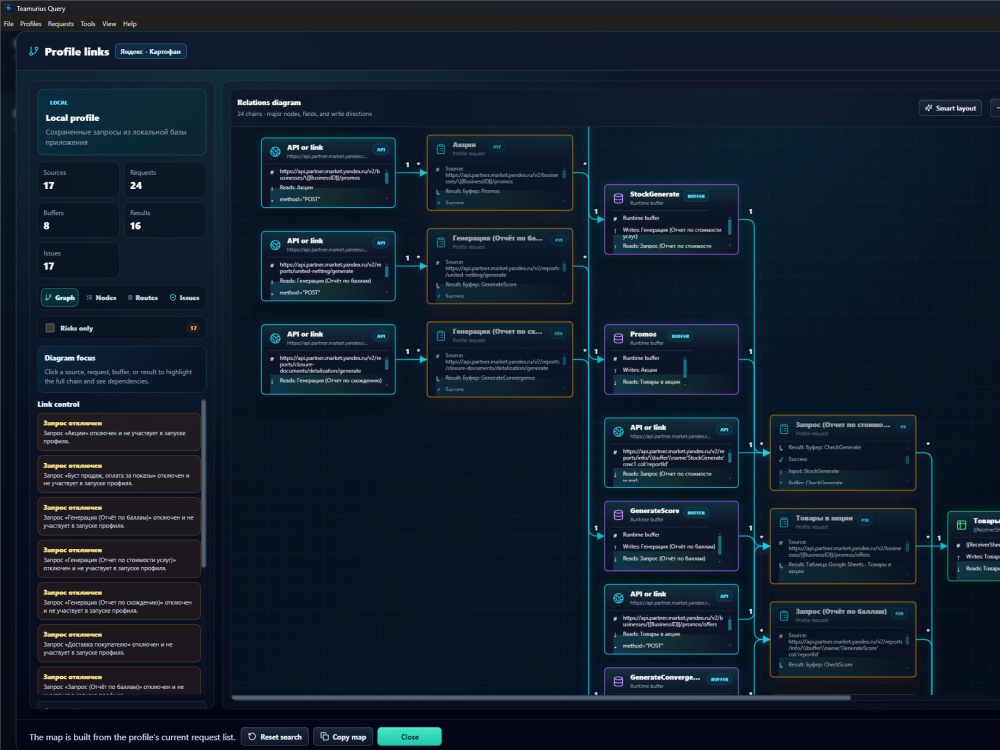Click the Товары в акции request icon
This screenshot has width=1000, height=750.
[784, 522]
